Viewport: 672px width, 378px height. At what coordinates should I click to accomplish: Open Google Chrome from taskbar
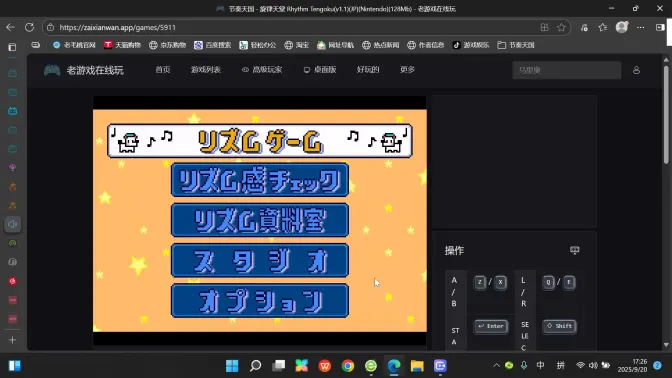coord(348,366)
